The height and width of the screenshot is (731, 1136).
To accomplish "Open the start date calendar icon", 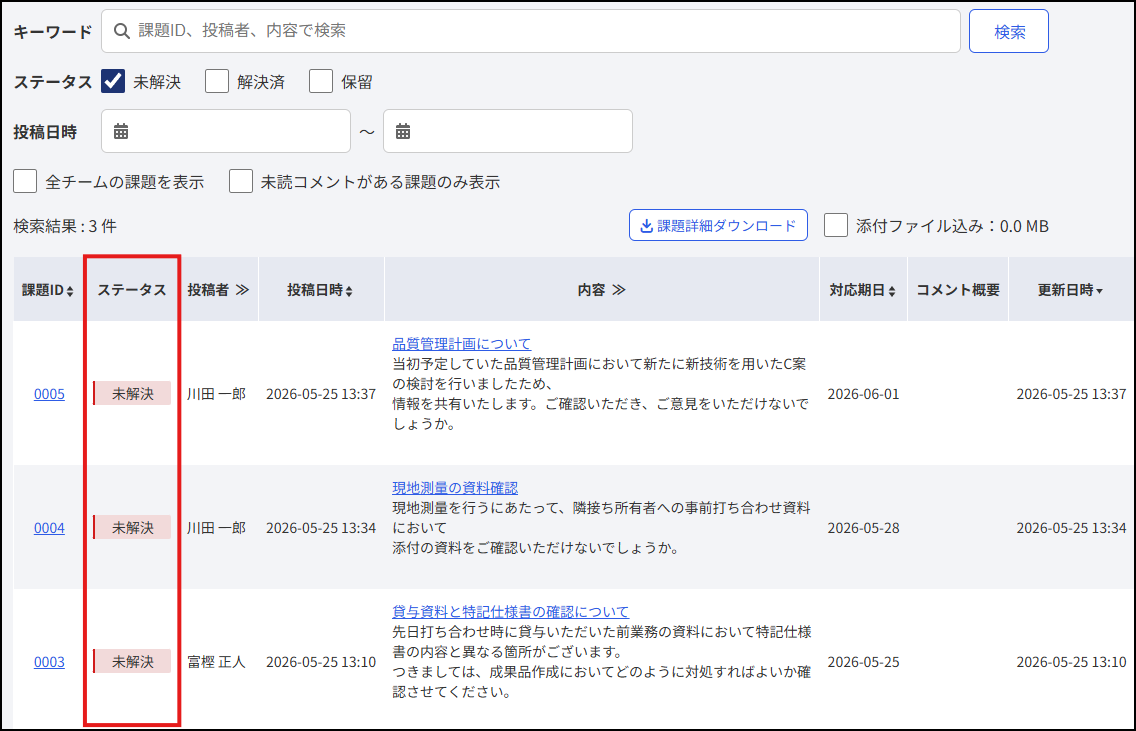I will point(121,131).
